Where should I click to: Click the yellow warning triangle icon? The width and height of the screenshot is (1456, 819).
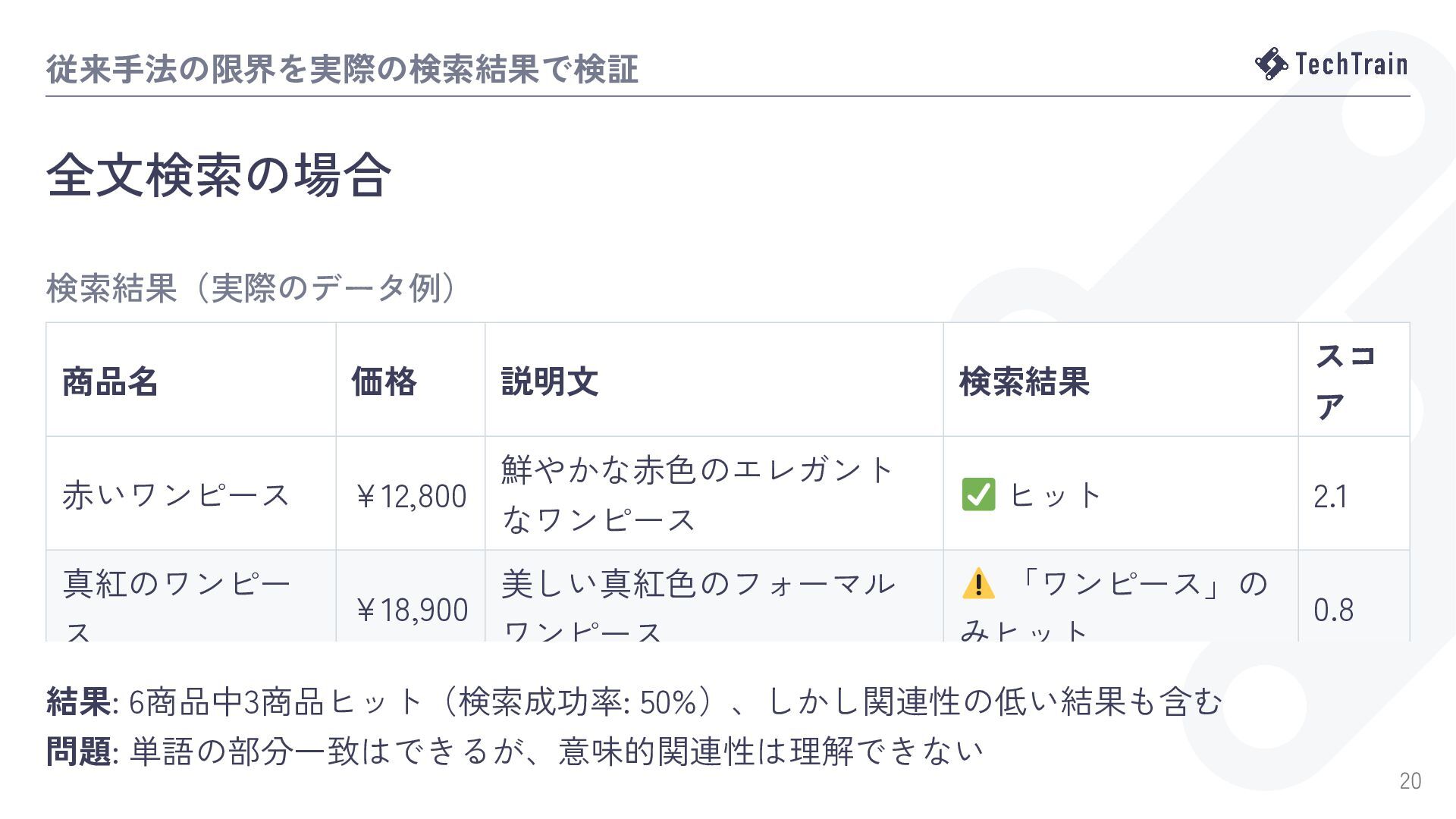tap(978, 583)
